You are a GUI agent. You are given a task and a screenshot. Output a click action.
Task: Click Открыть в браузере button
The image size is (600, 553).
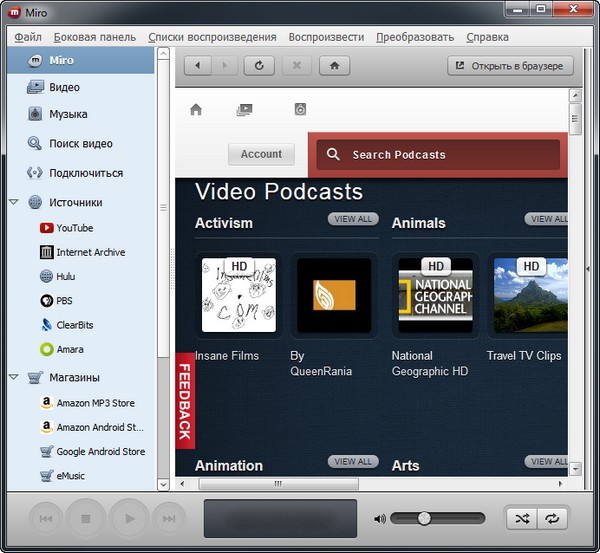coord(510,66)
